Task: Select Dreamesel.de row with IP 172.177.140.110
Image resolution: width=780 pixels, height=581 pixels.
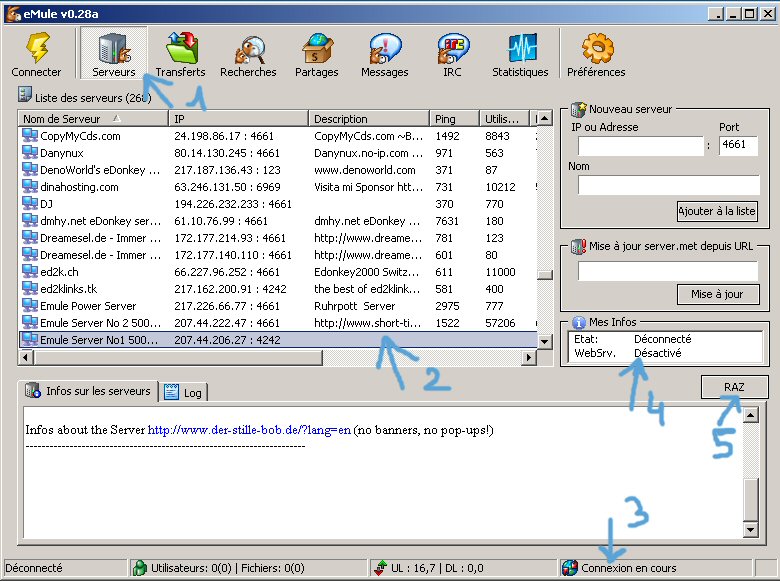Action: [278, 255]
